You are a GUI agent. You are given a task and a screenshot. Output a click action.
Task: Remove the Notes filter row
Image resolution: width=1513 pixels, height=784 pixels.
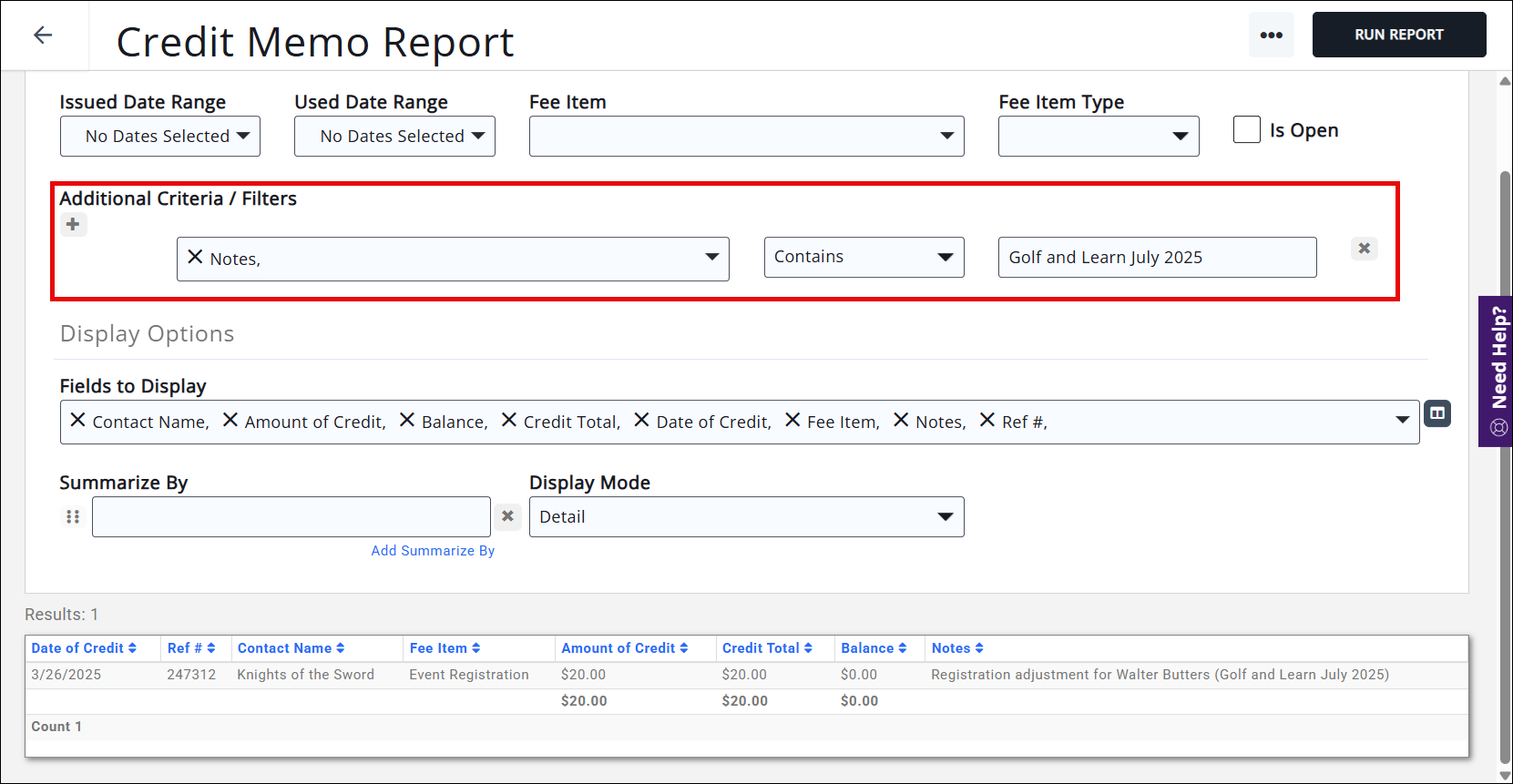tap(1364, 249)
